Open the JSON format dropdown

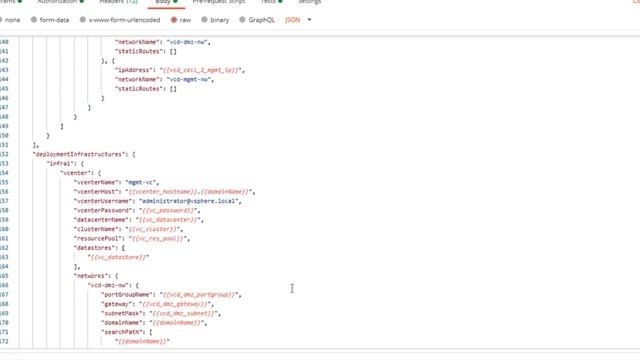point(298,20)
